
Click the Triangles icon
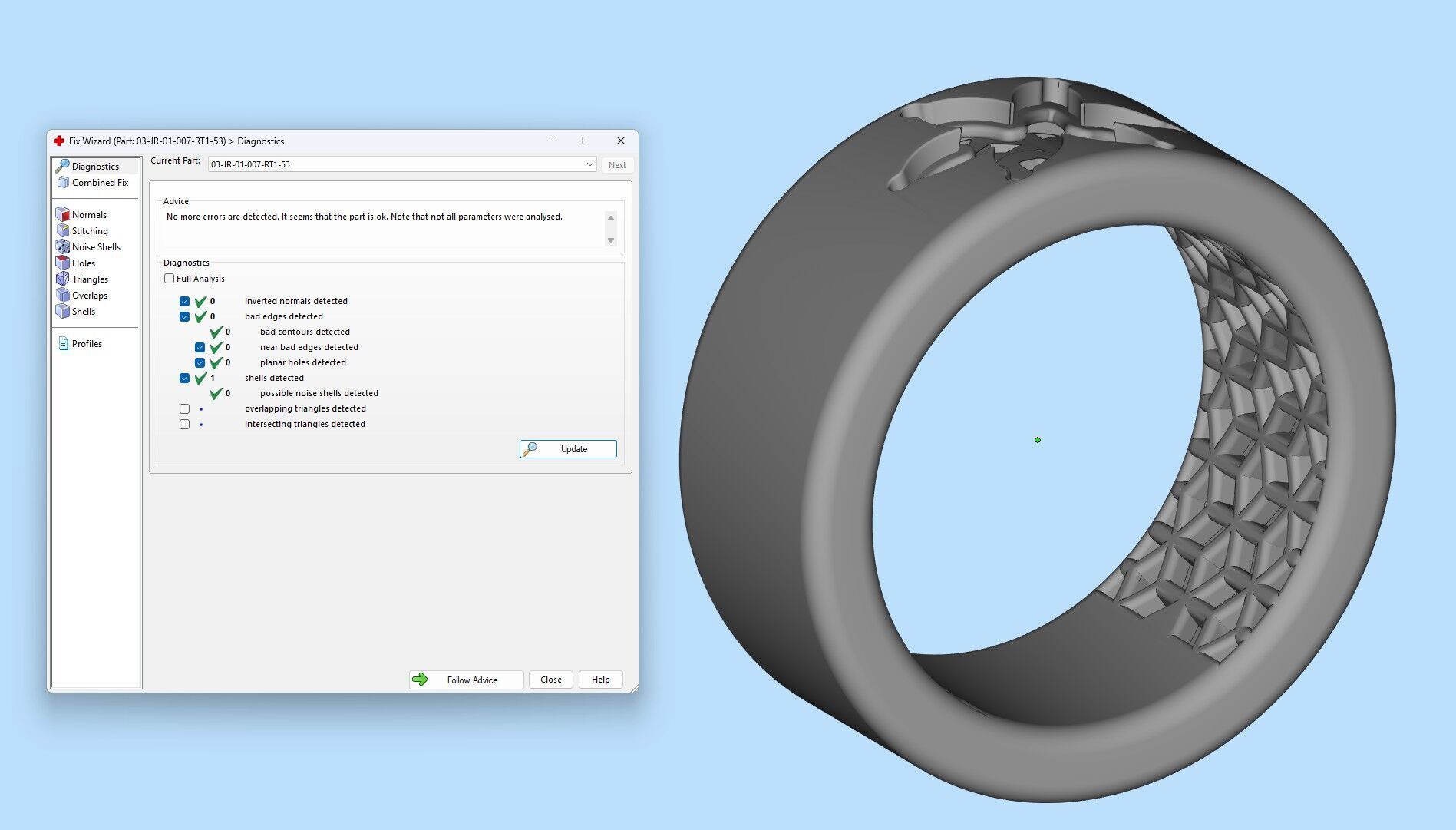coord(63,279)
